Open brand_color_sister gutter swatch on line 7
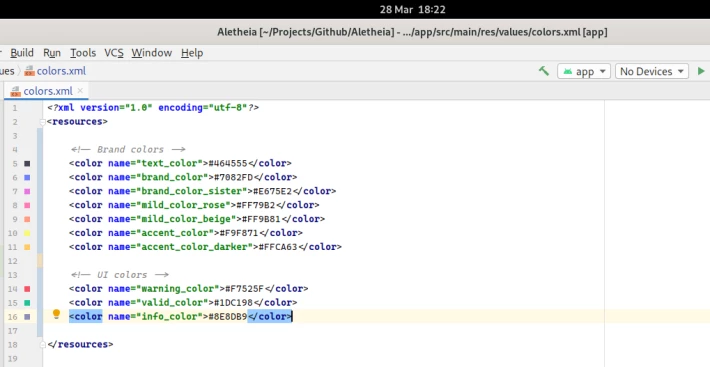Image resolution: width=710 pixels, height=367 pixels. tap(27, 191)
